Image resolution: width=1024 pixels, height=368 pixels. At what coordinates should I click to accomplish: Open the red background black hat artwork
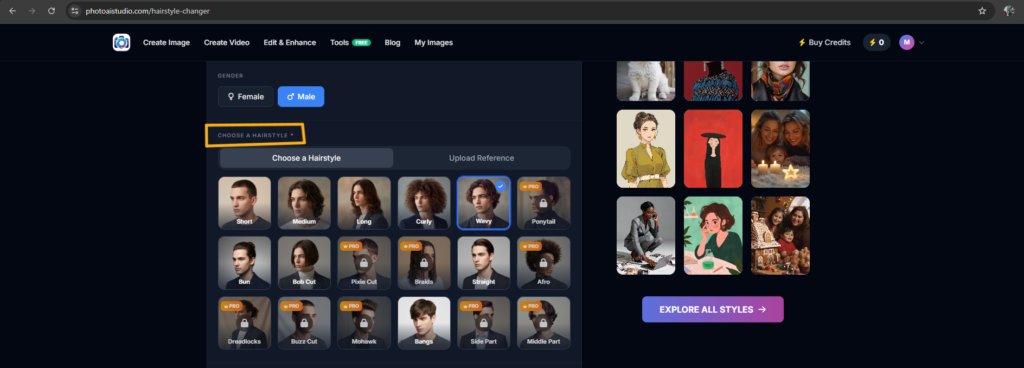click(713, 149)
